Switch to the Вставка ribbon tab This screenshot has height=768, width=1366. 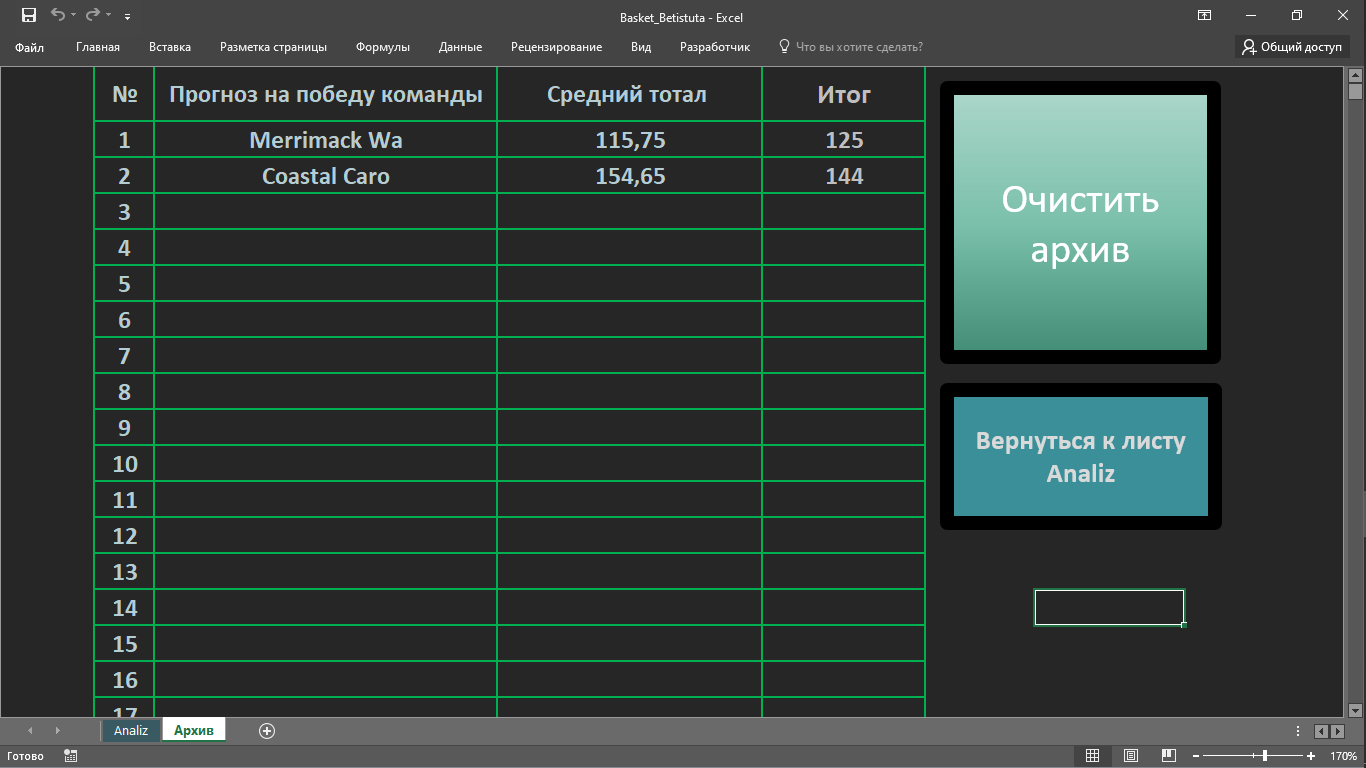coord(170,47)
